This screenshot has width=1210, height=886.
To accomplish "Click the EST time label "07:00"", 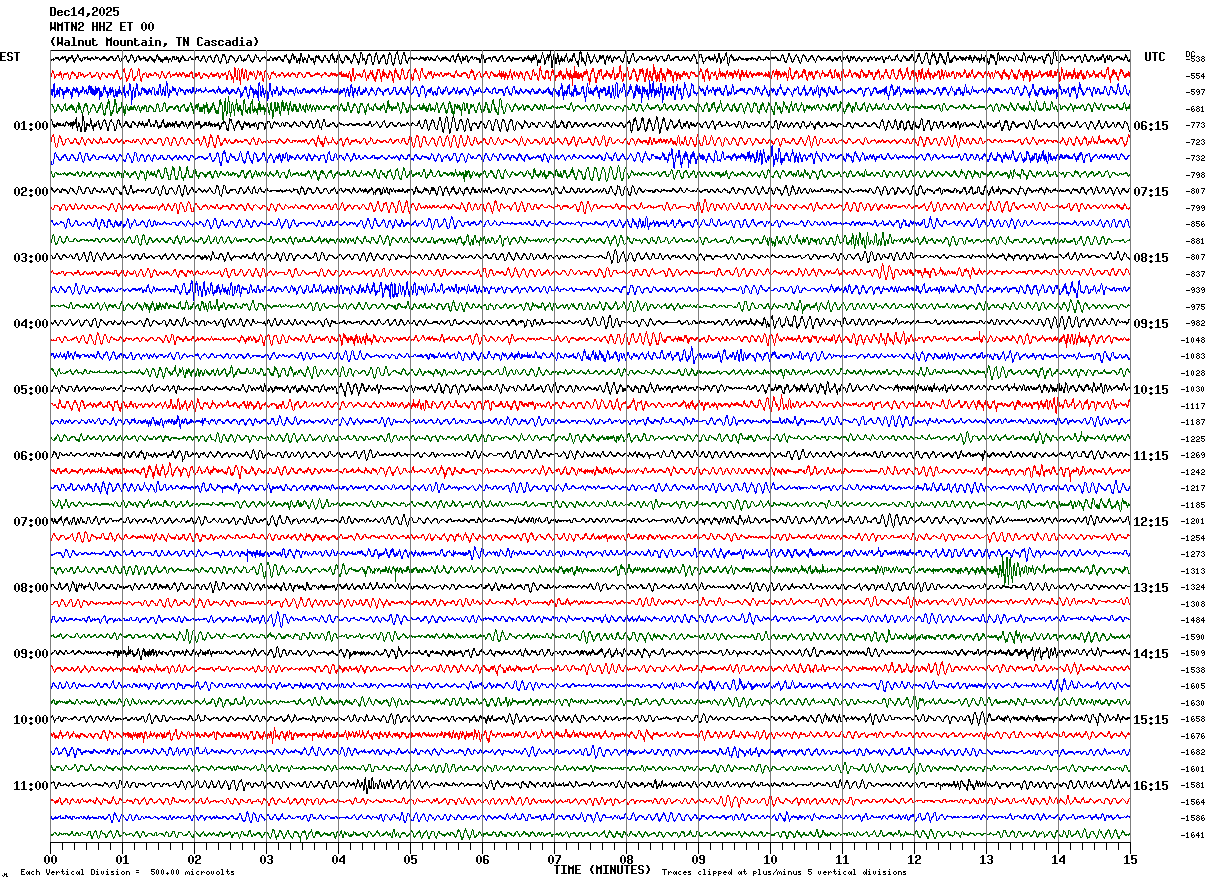I will (x=31, y=522).
